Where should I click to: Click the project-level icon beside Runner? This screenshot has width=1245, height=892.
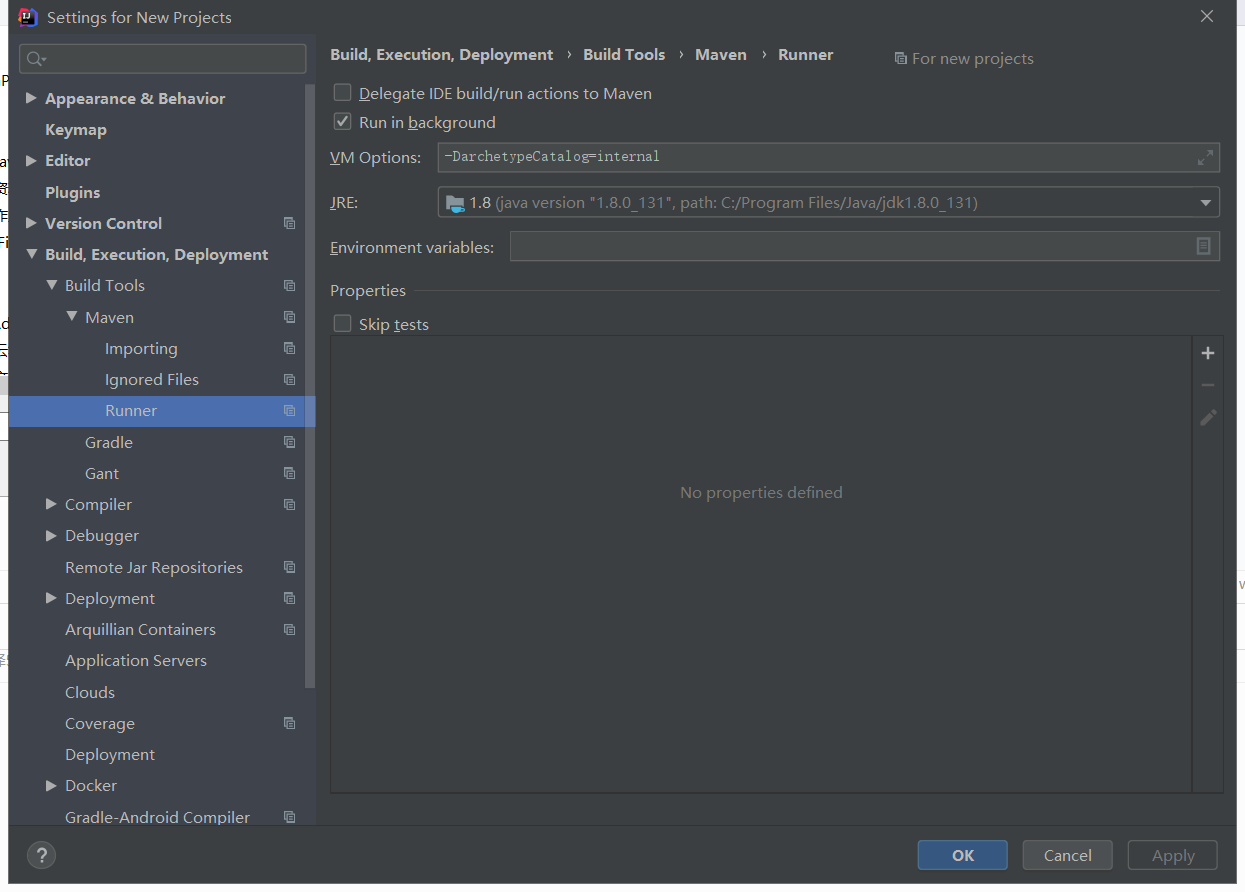(x=289, y=410)
